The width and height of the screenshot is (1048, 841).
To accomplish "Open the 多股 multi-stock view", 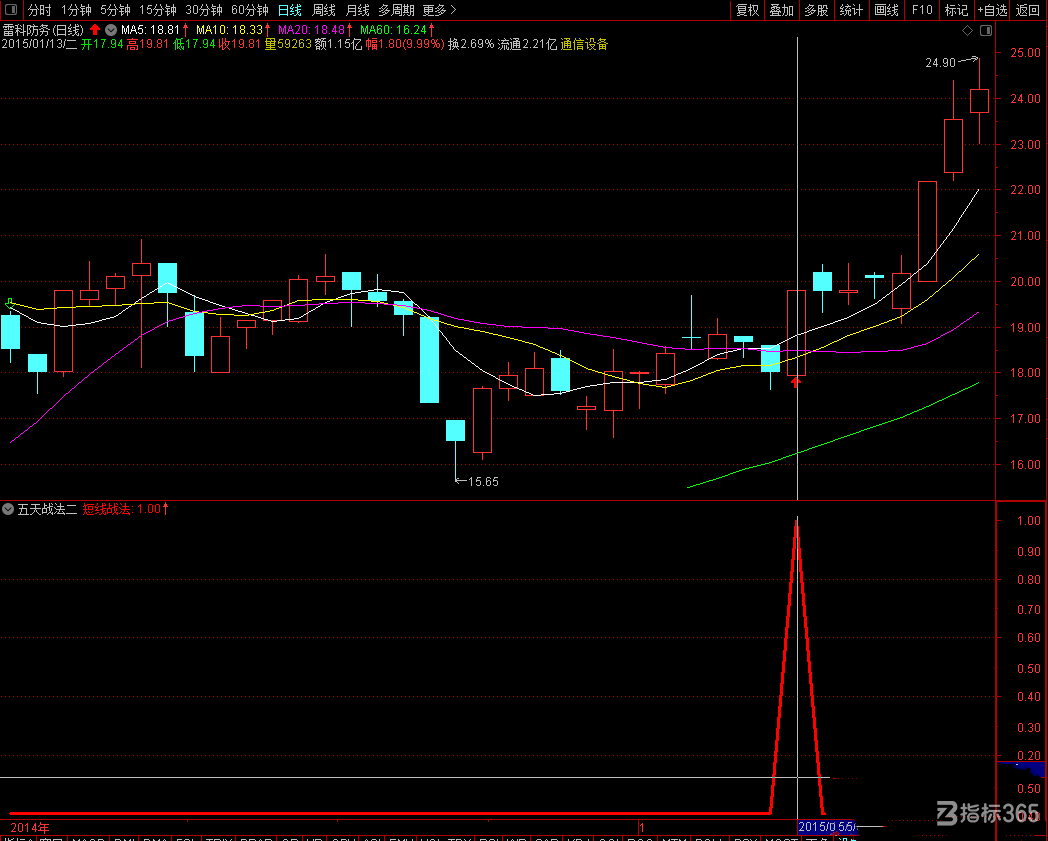I will click(816, 10).
